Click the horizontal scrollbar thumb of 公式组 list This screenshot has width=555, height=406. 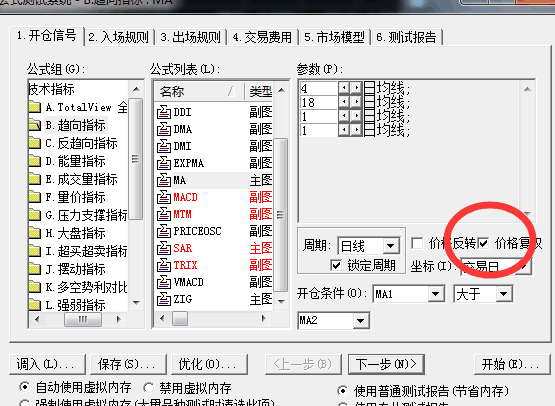coord(83,320)
